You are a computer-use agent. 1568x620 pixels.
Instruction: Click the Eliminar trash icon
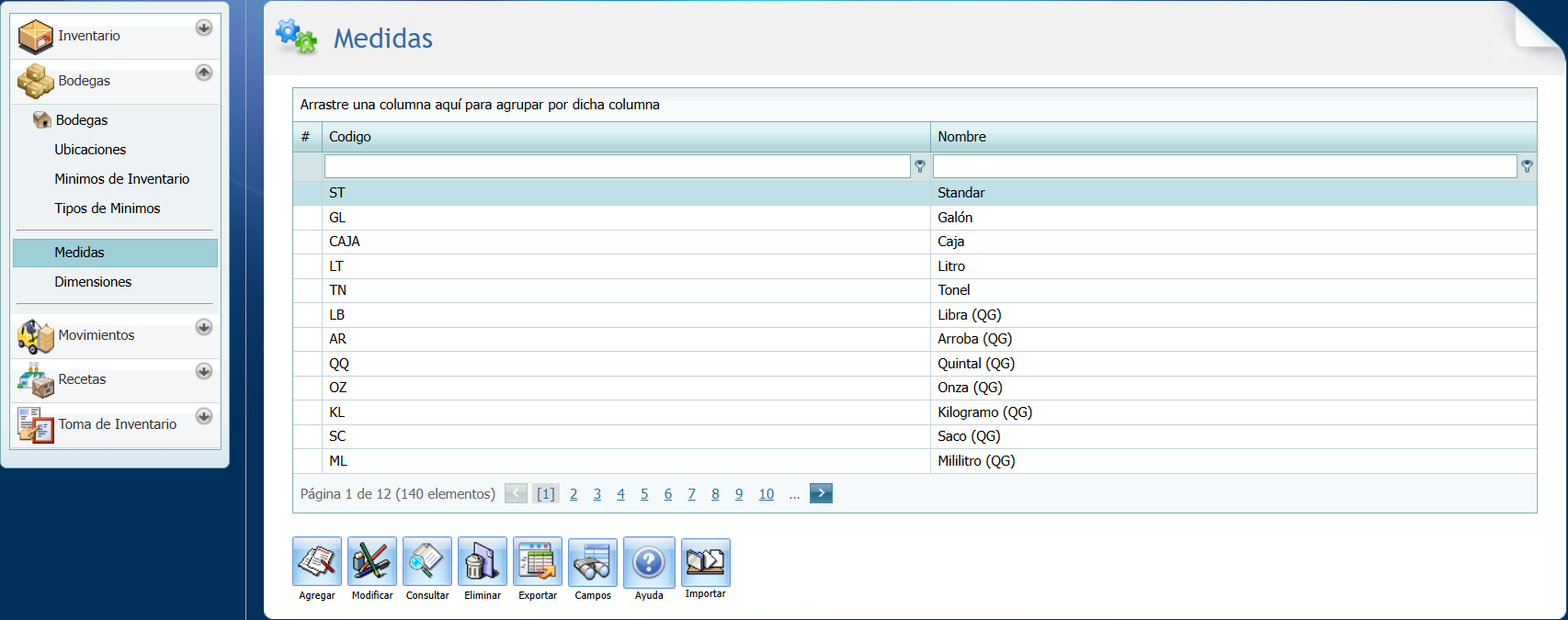click(x=483, y=561)
